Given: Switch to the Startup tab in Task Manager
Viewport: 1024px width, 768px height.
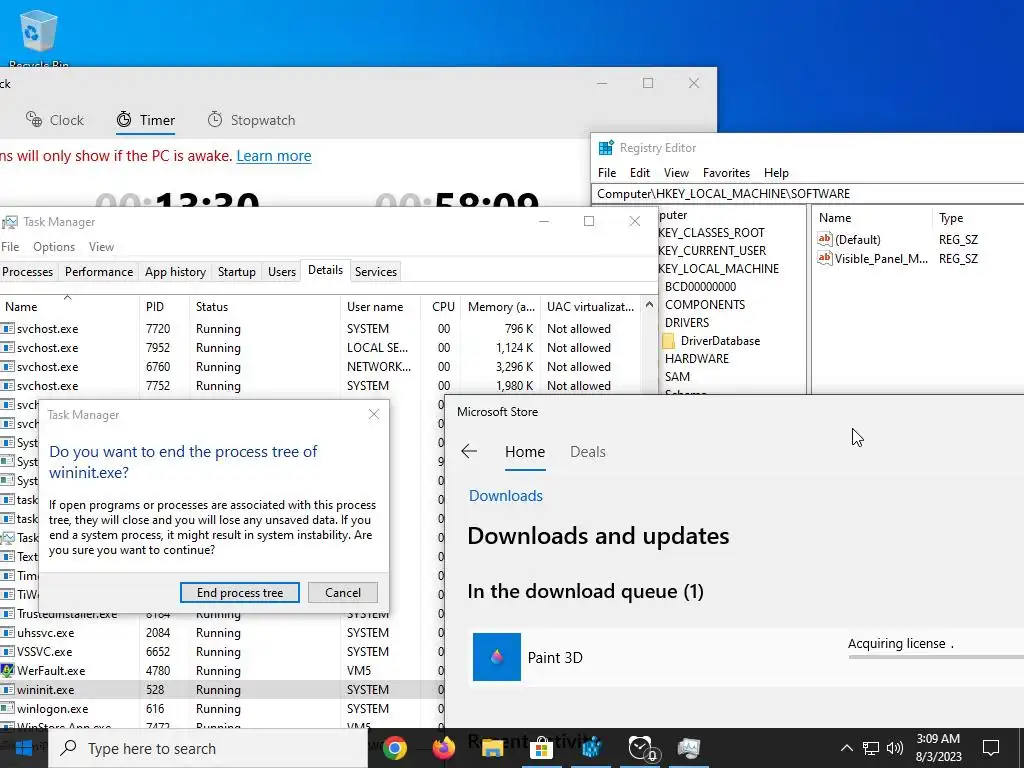Looking at the screenshot, I should pyautogui.click(x=236, y=272).
